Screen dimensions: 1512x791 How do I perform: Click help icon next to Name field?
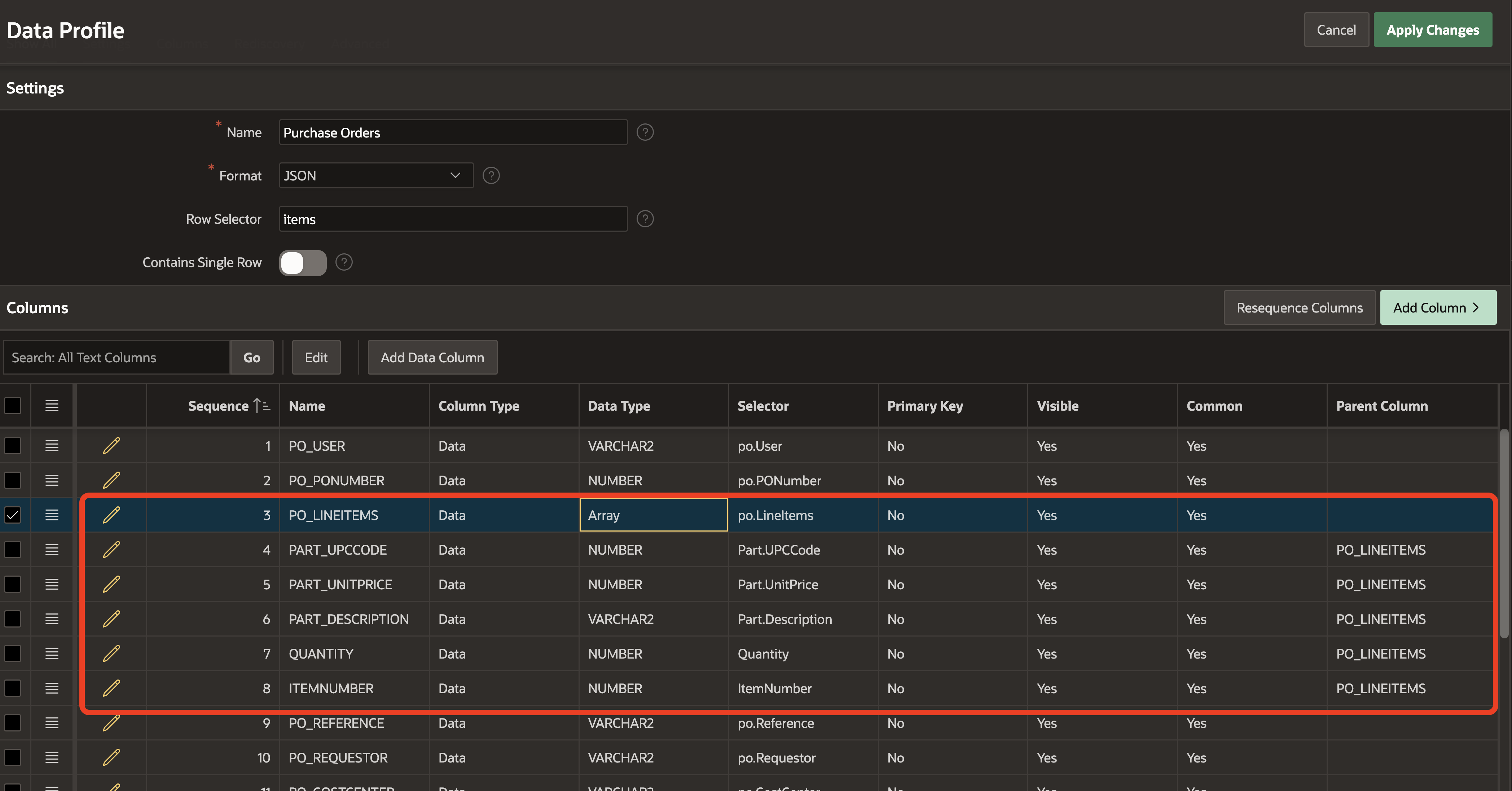coord(645,133)
